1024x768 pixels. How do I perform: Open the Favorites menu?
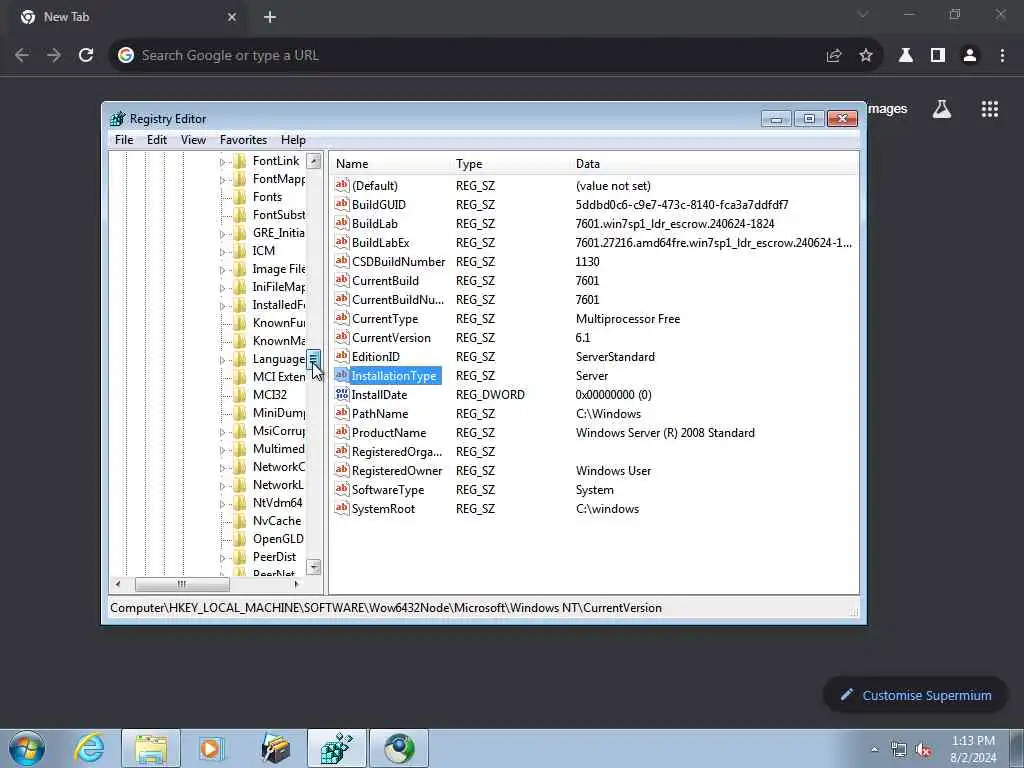[x=243, y=140]
